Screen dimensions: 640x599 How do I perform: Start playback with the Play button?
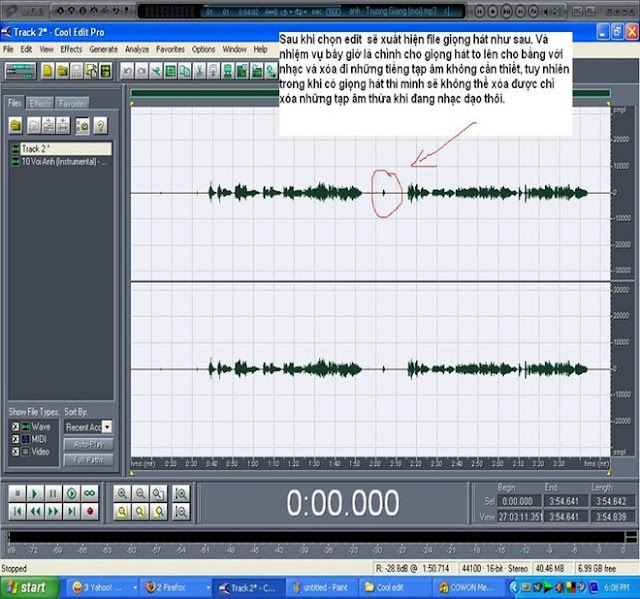36,494
